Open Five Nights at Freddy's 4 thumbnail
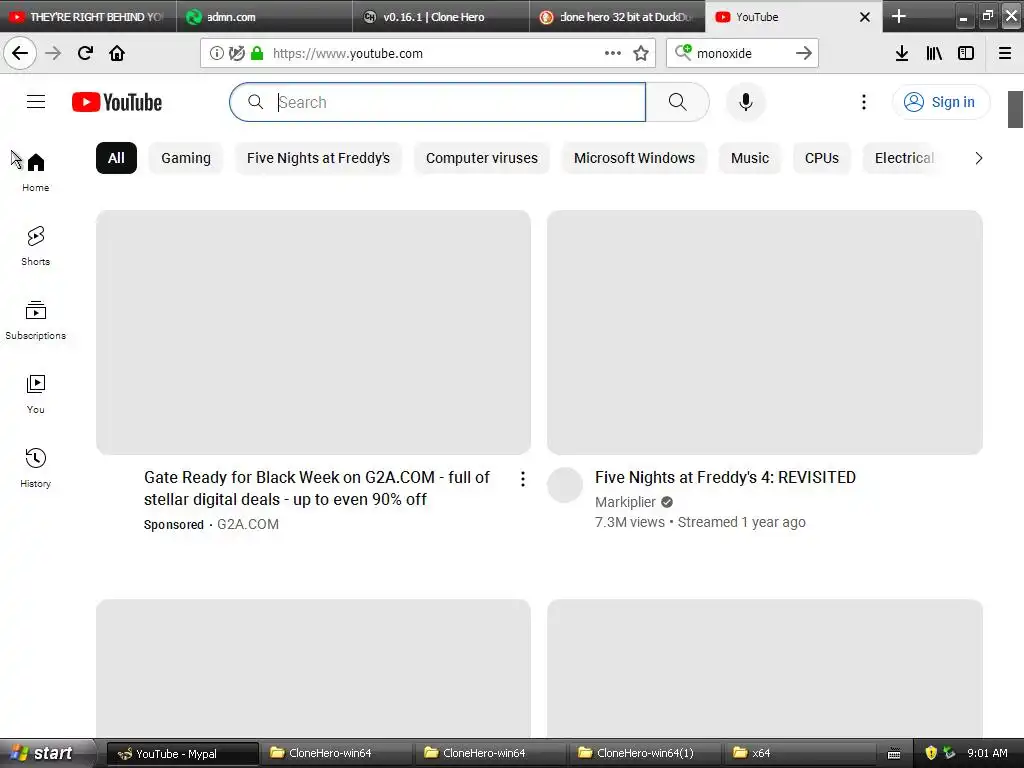The height and width of the screenshot is (768, 1024). (x=765, y=332)
